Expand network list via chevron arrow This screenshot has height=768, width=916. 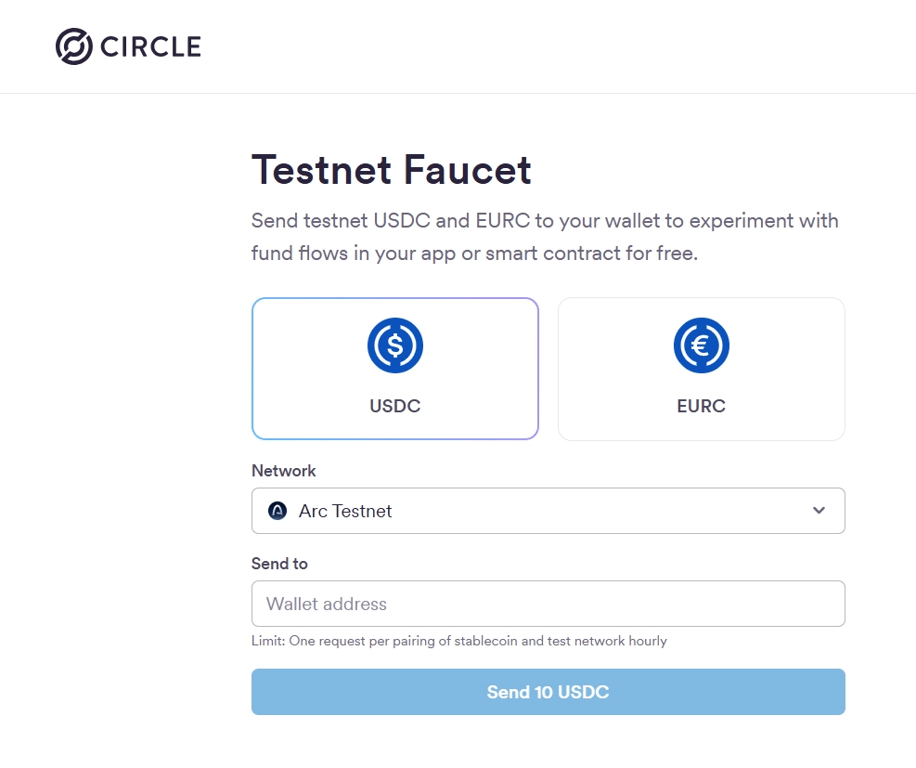819,511
